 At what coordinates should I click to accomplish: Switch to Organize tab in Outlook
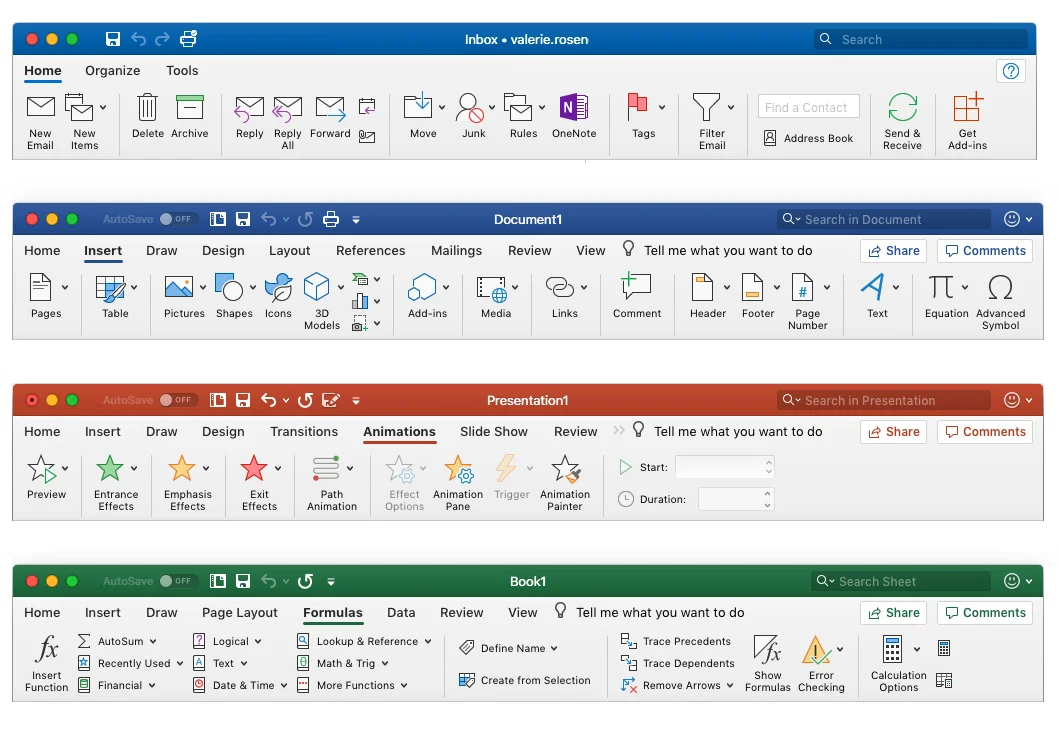coord(113,70)
